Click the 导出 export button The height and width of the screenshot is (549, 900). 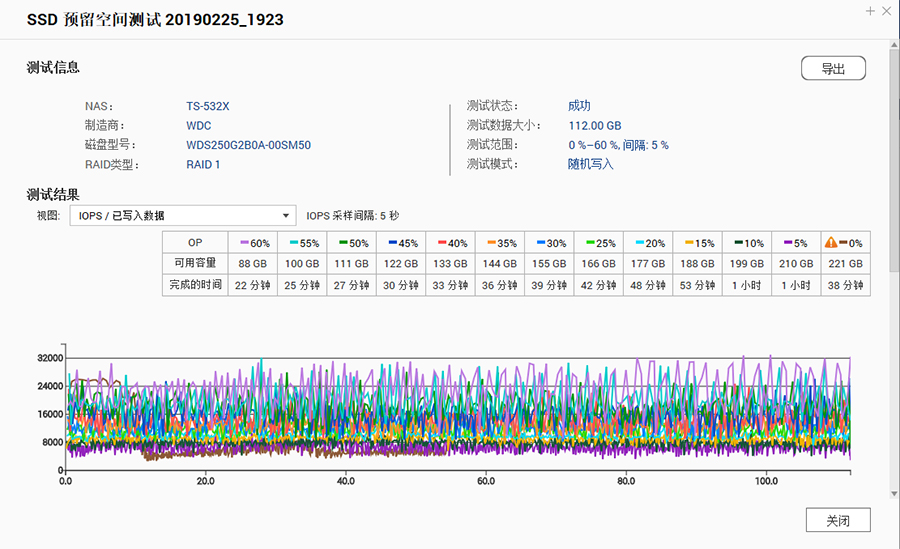tap(833, 68)
